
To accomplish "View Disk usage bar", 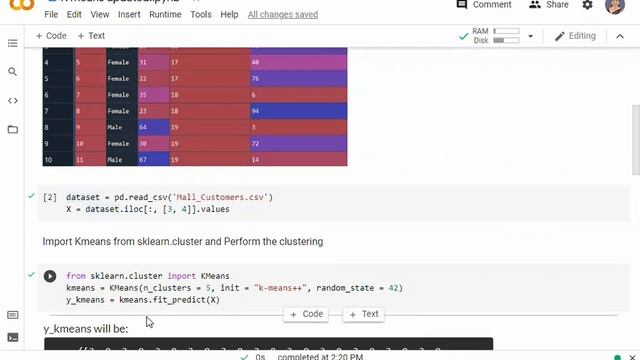I will pos(506,40).
